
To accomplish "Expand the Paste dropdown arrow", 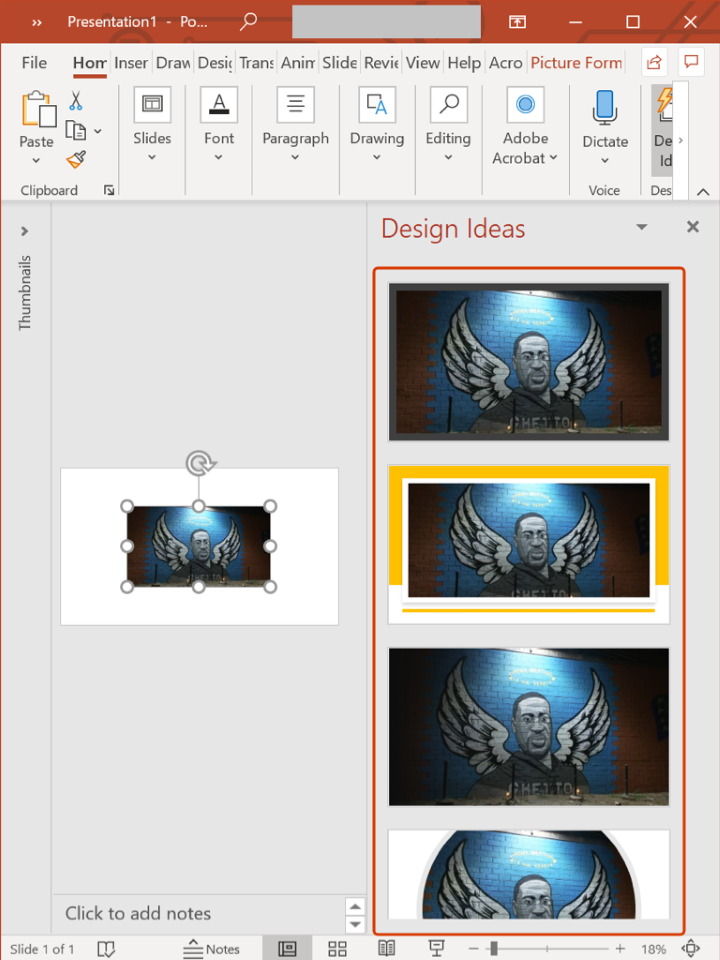I will click(36, 160).
